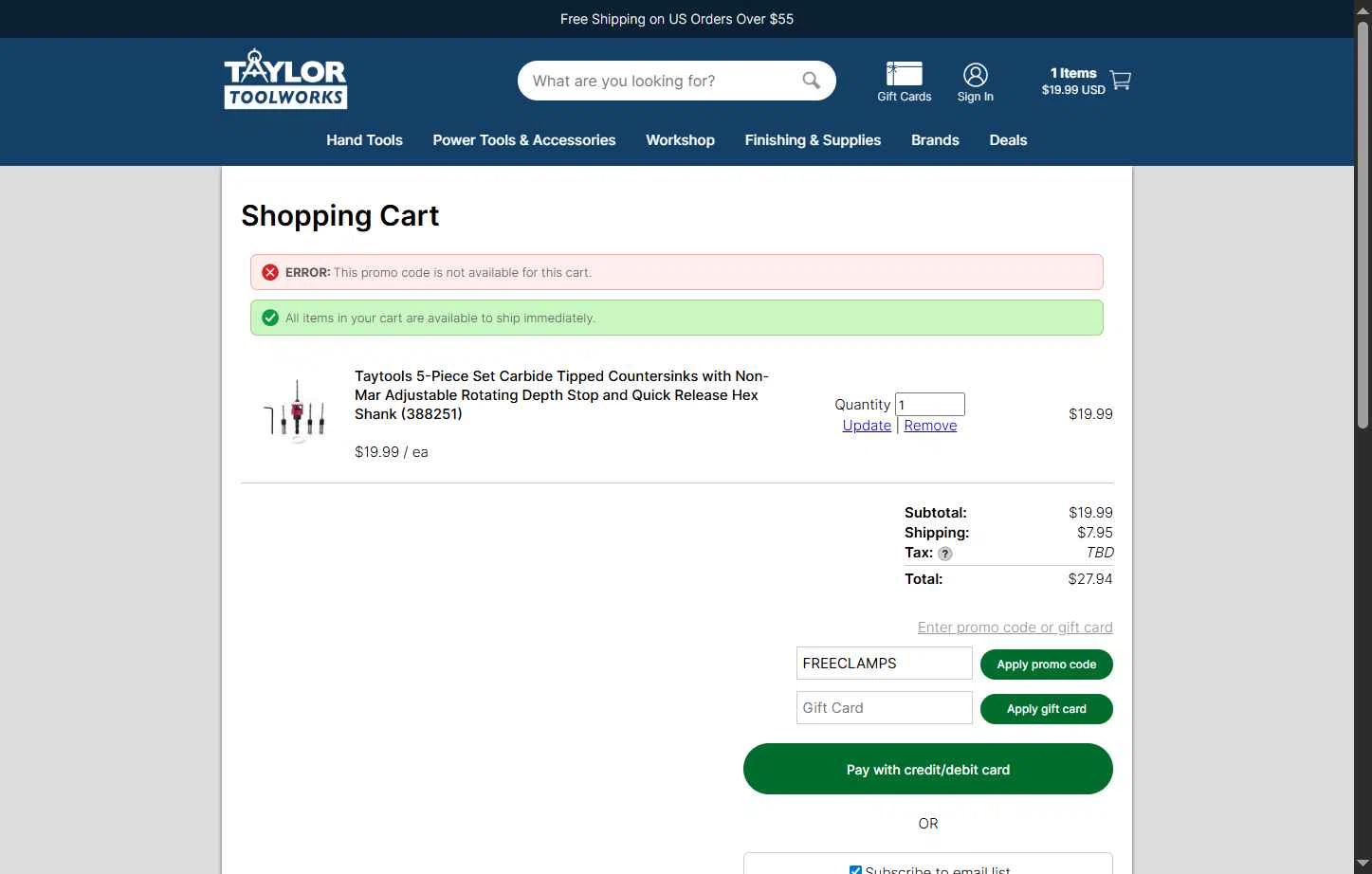The height and width of the screenshot is (874, 1372).
Task: Apply the gift card
Action: [x=1046, y=709]
